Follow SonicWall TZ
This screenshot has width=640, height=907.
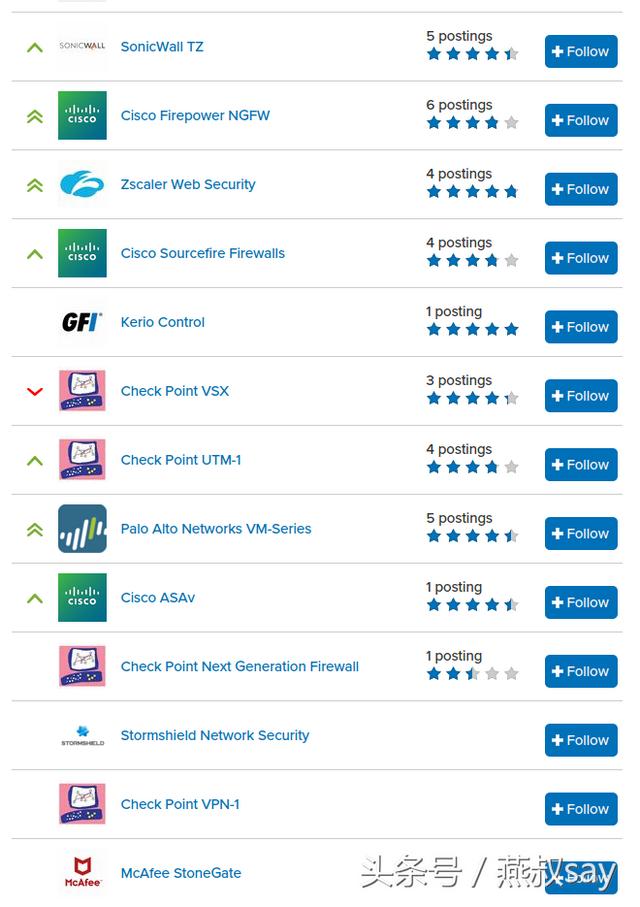tap(581, 52)
